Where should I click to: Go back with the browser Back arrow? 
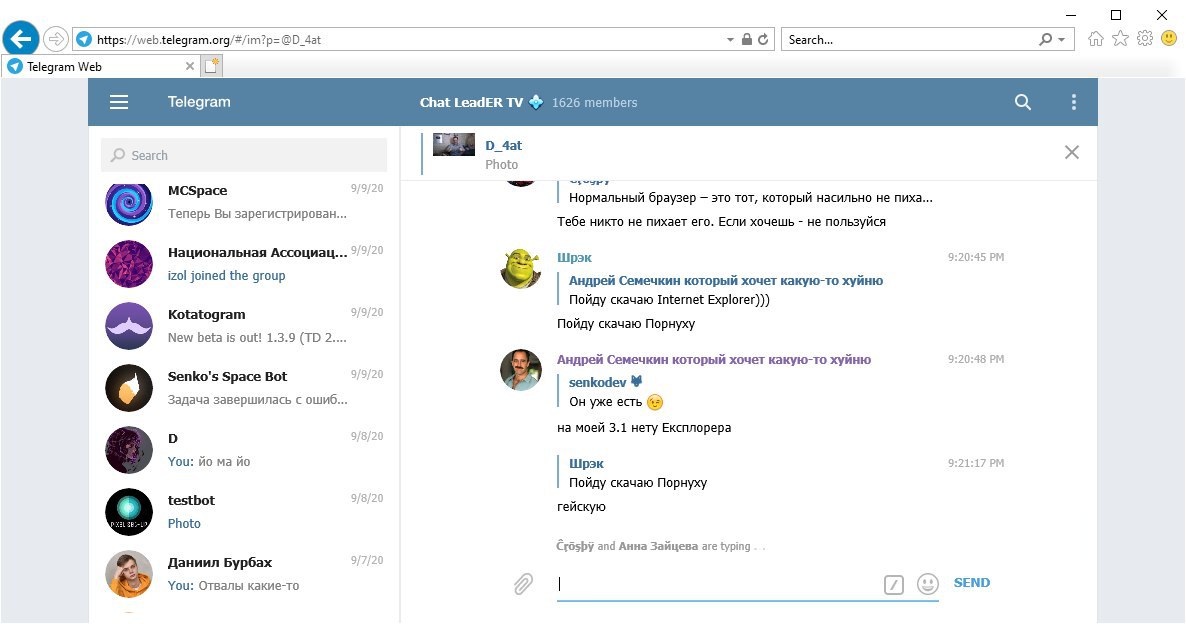pyautogui.click(x=21, y=38)
